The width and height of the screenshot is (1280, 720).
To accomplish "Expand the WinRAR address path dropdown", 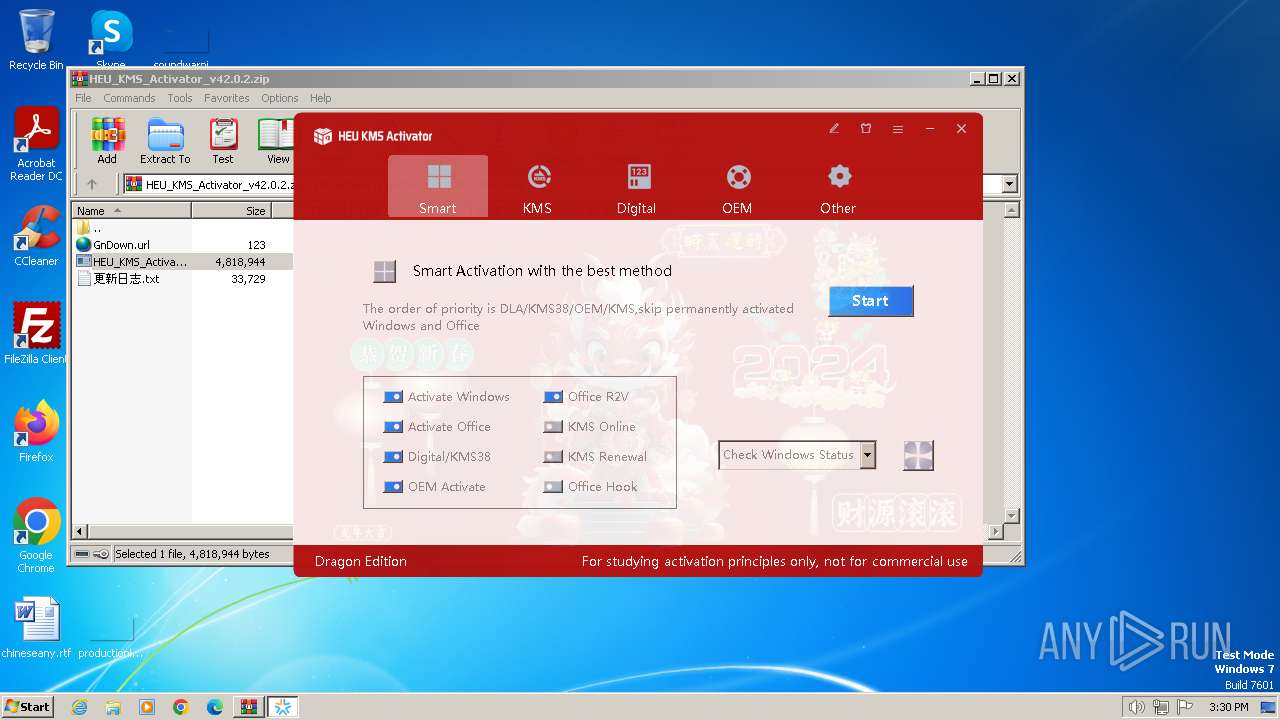I will click(x=1009, y=184).
